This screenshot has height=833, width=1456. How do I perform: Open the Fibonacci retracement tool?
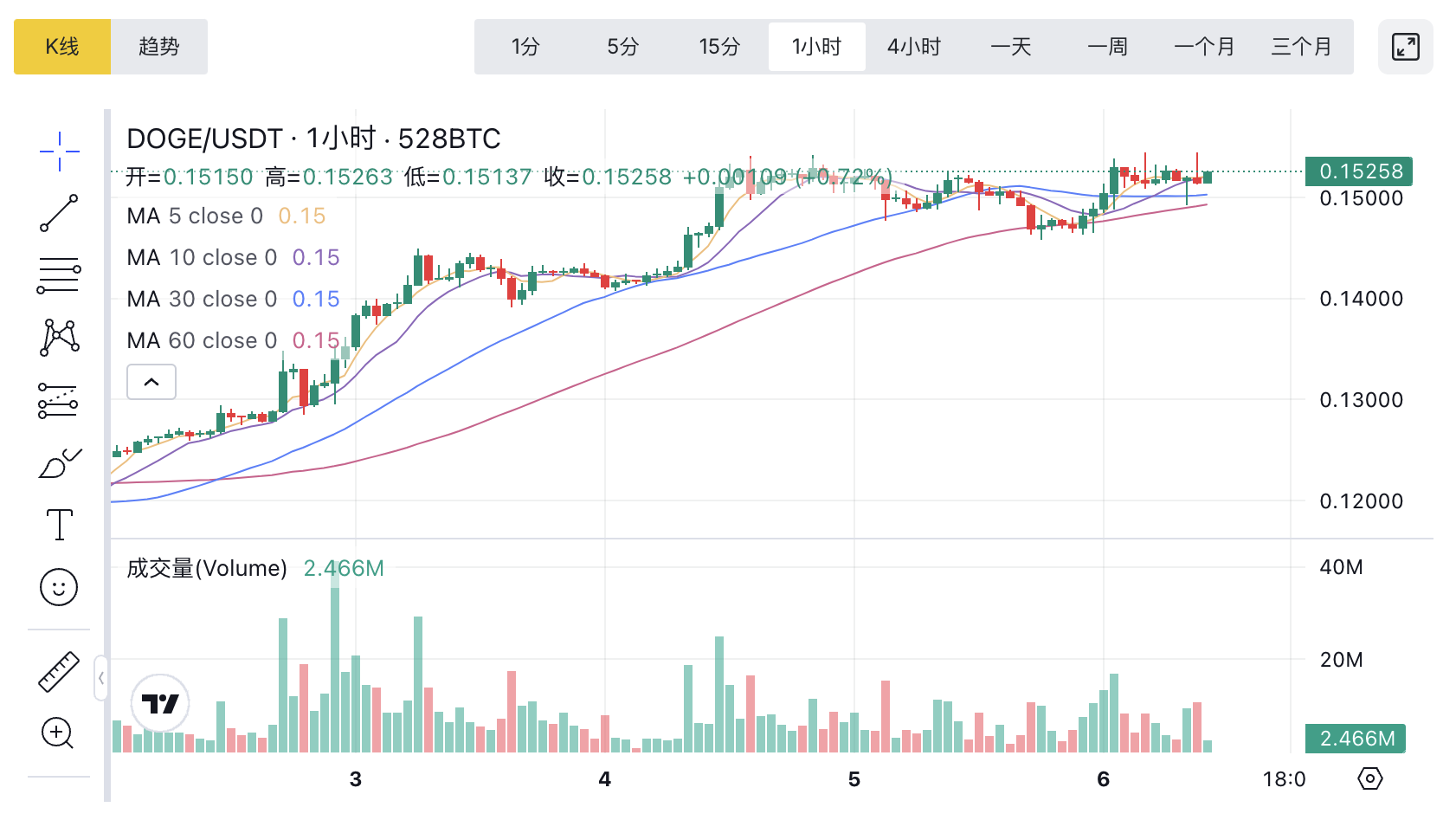point(59,275)
